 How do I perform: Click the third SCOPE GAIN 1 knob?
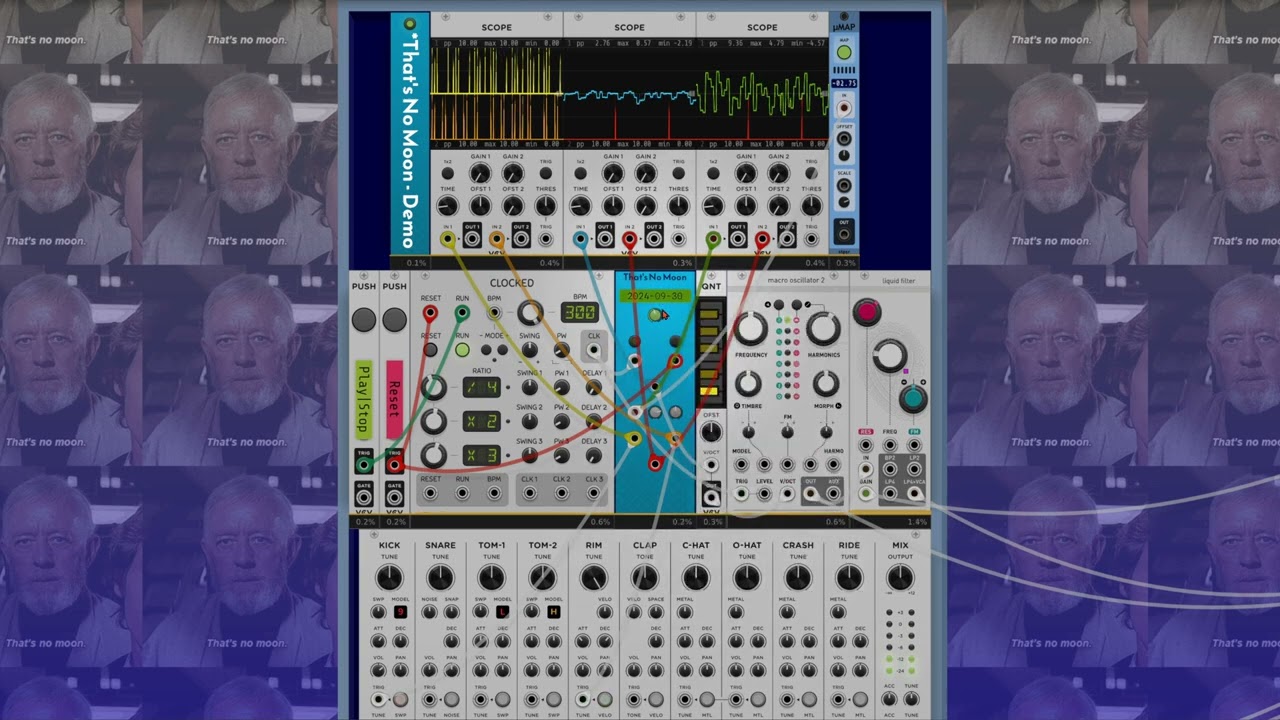coord(746,174)
